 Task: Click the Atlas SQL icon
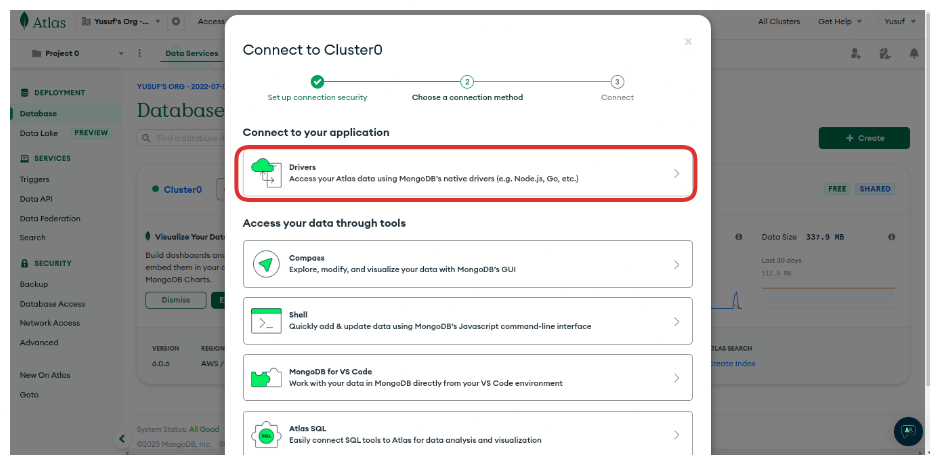(266, 434)
